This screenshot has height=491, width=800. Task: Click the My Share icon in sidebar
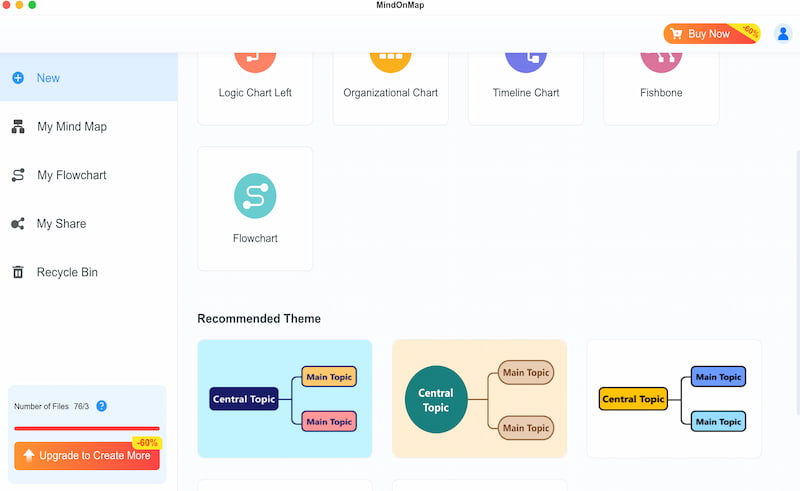click(x=18, y=224)
